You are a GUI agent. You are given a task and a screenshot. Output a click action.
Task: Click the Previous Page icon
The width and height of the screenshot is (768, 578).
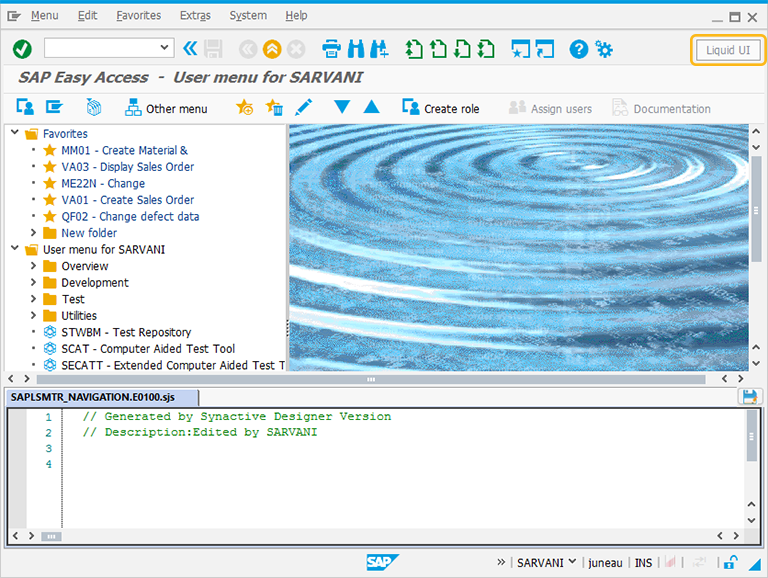click(438, 49)
